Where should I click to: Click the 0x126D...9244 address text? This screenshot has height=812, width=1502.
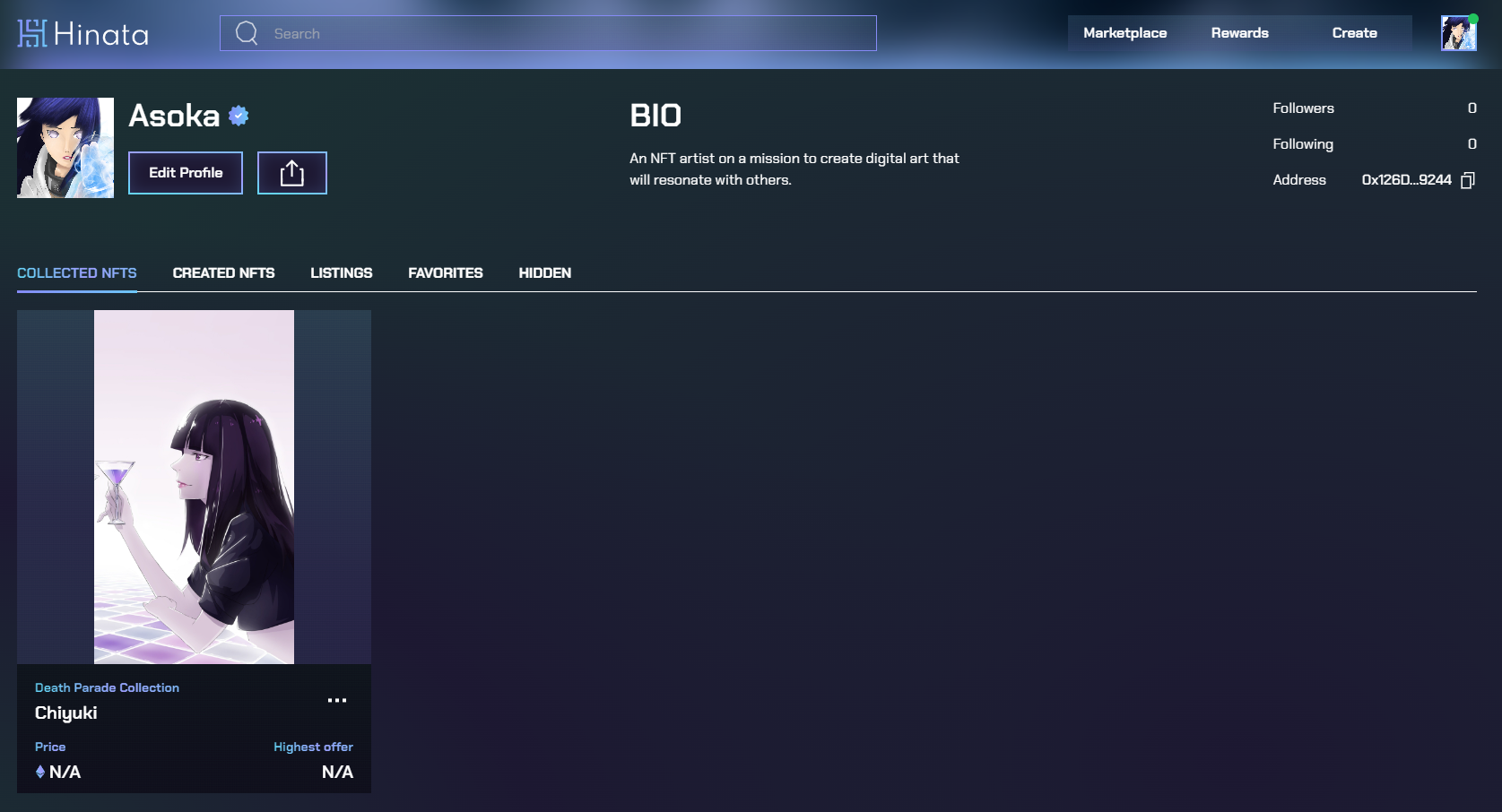tap(1406, 180)
